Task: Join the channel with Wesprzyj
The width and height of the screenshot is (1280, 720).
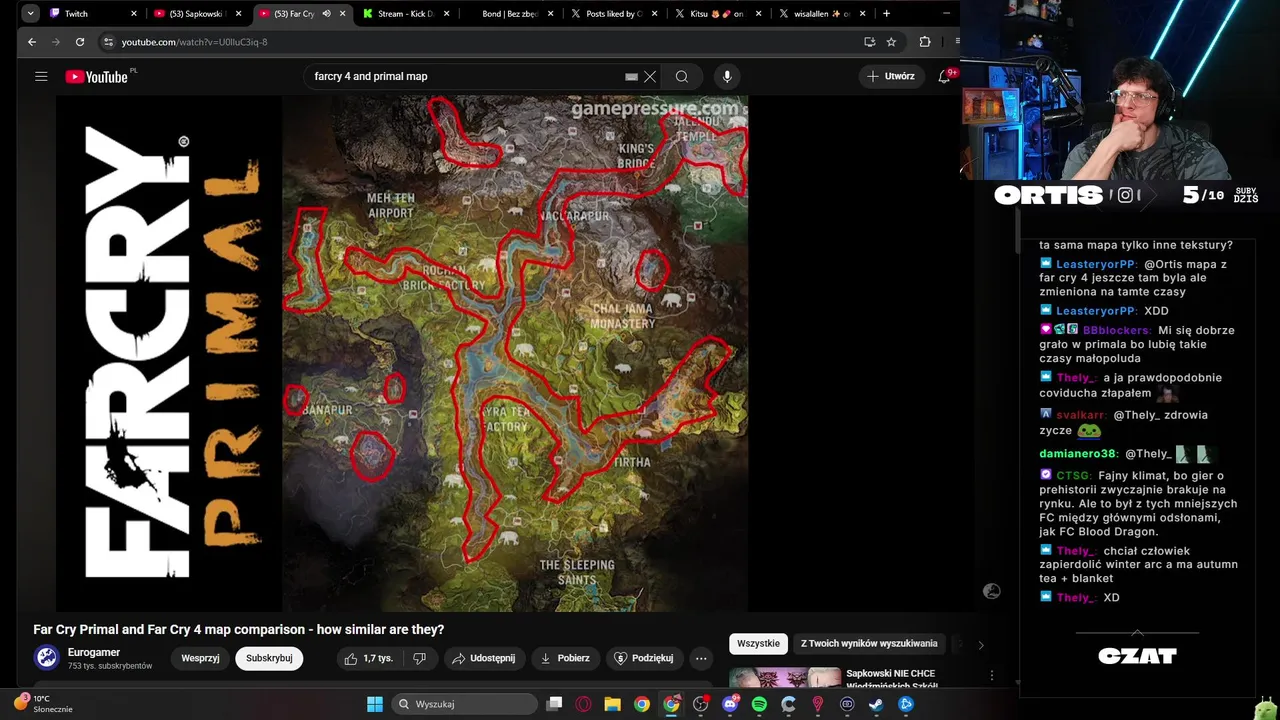Action: pos(200,658)
